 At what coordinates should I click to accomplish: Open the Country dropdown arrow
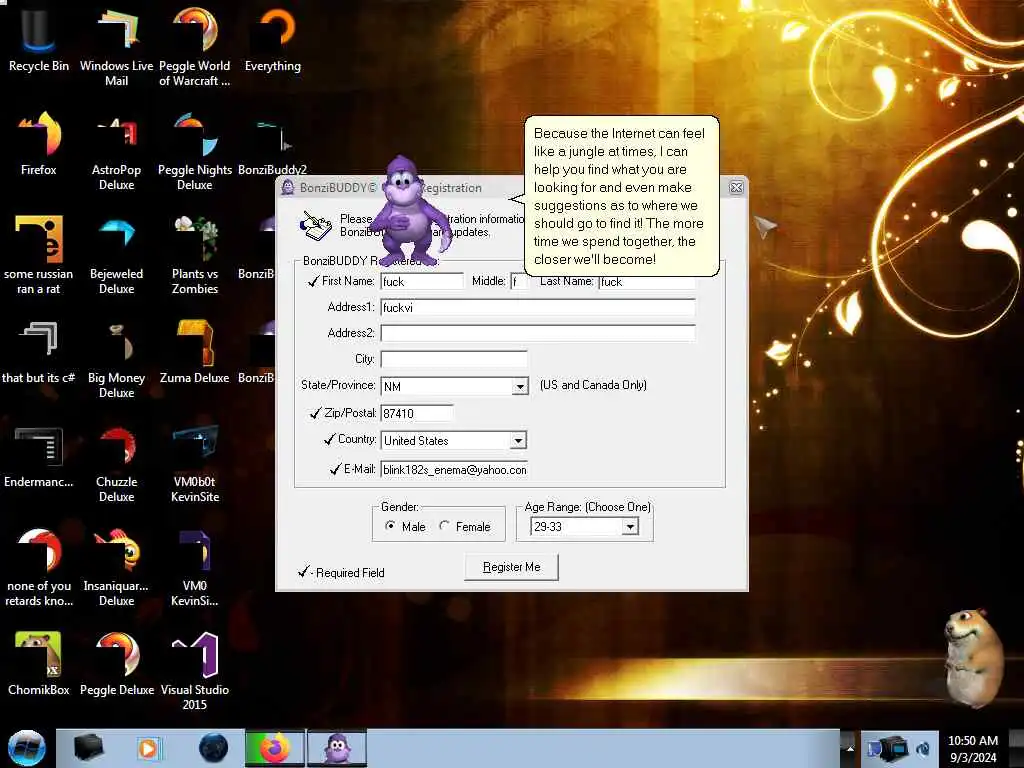click(x=518, y=441)
